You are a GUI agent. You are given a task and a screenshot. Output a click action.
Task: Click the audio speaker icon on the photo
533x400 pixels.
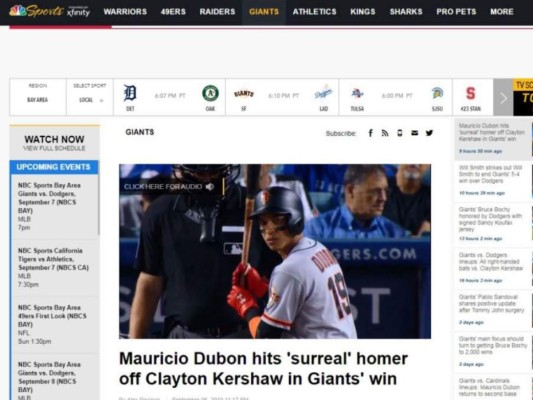(210, 186)
